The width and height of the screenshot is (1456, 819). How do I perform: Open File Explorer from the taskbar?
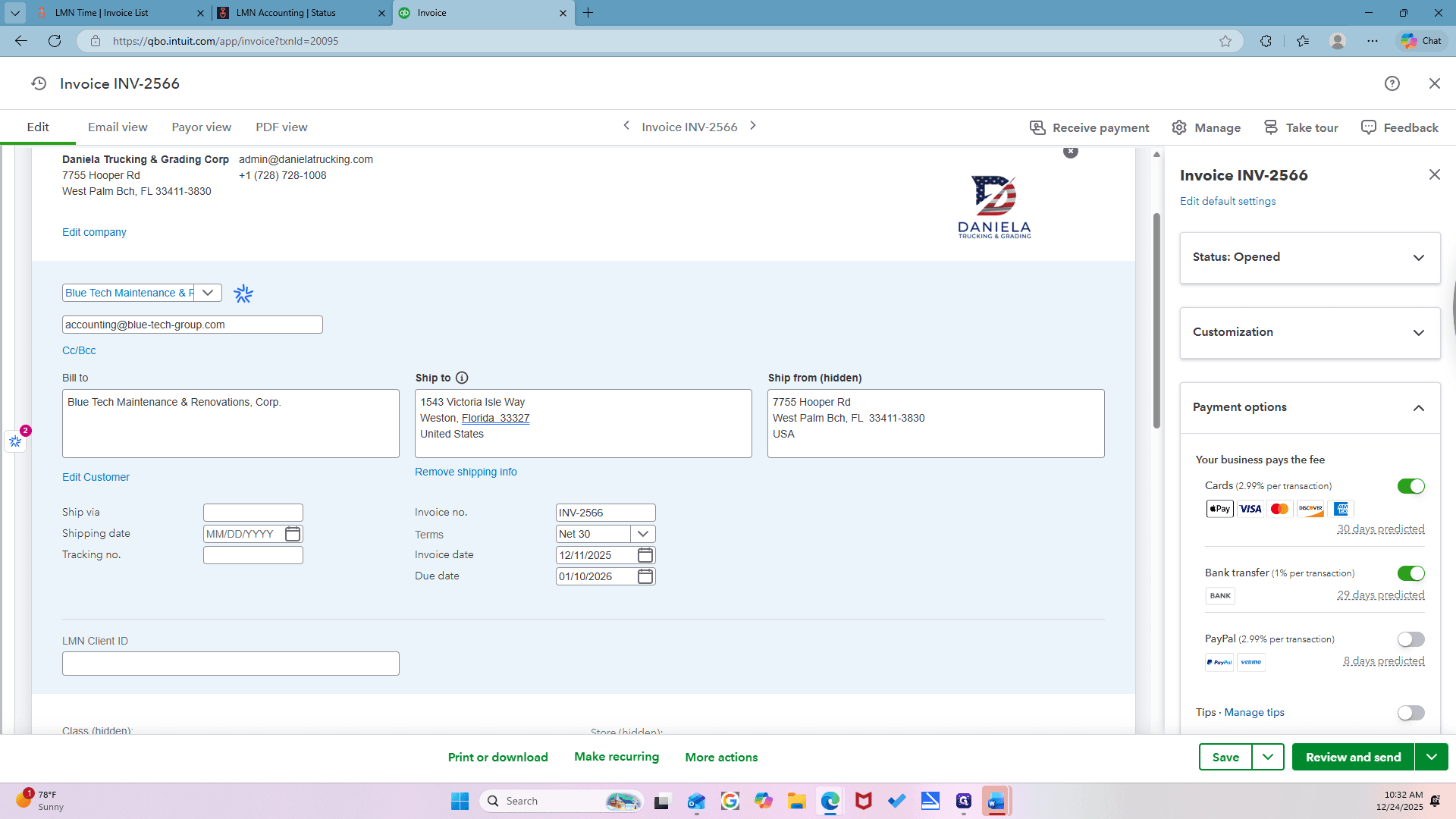coord(797,801)
